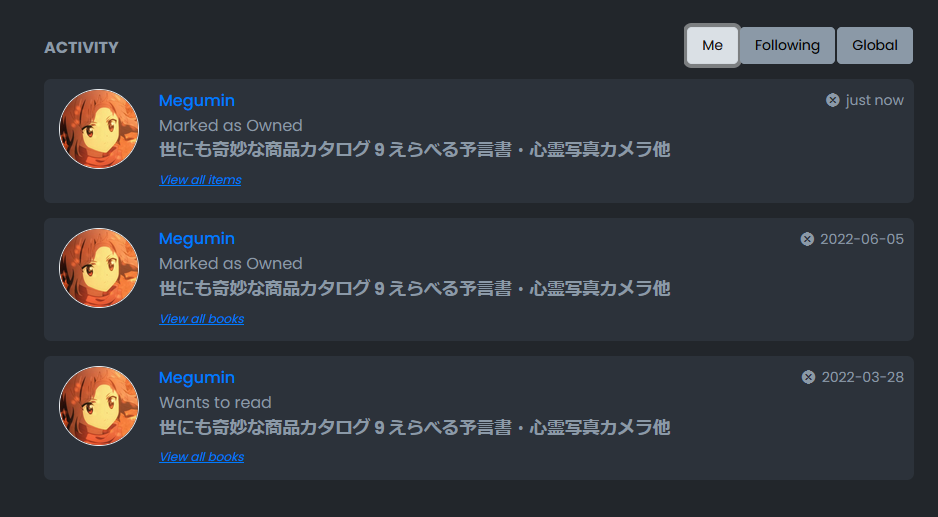Open Megumin's profile from the 'just now' entry
This screenshot has width=938, height=517.
coord(197,100)
